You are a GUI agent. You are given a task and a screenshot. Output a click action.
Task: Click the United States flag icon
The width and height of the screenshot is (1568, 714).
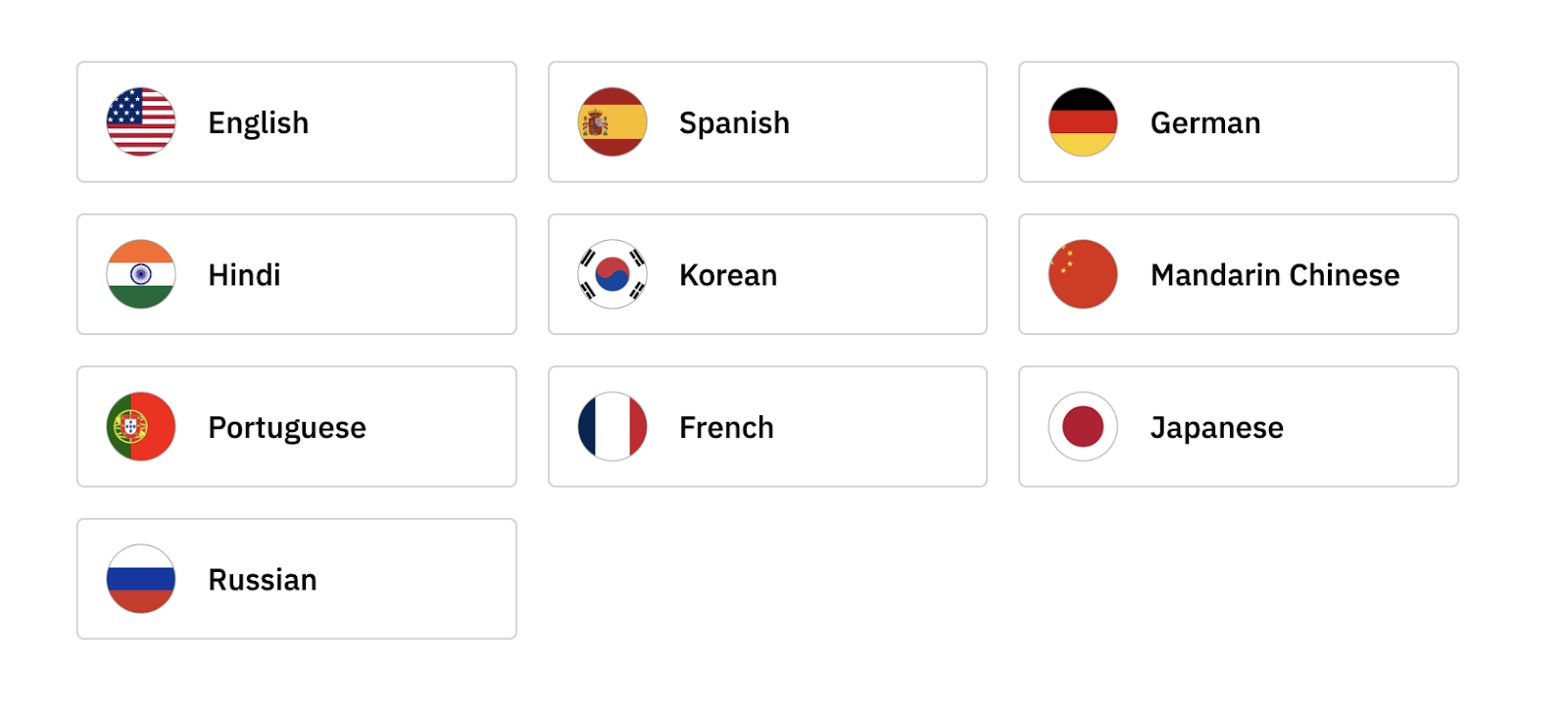pyautogui.click(x=141, y=122)
